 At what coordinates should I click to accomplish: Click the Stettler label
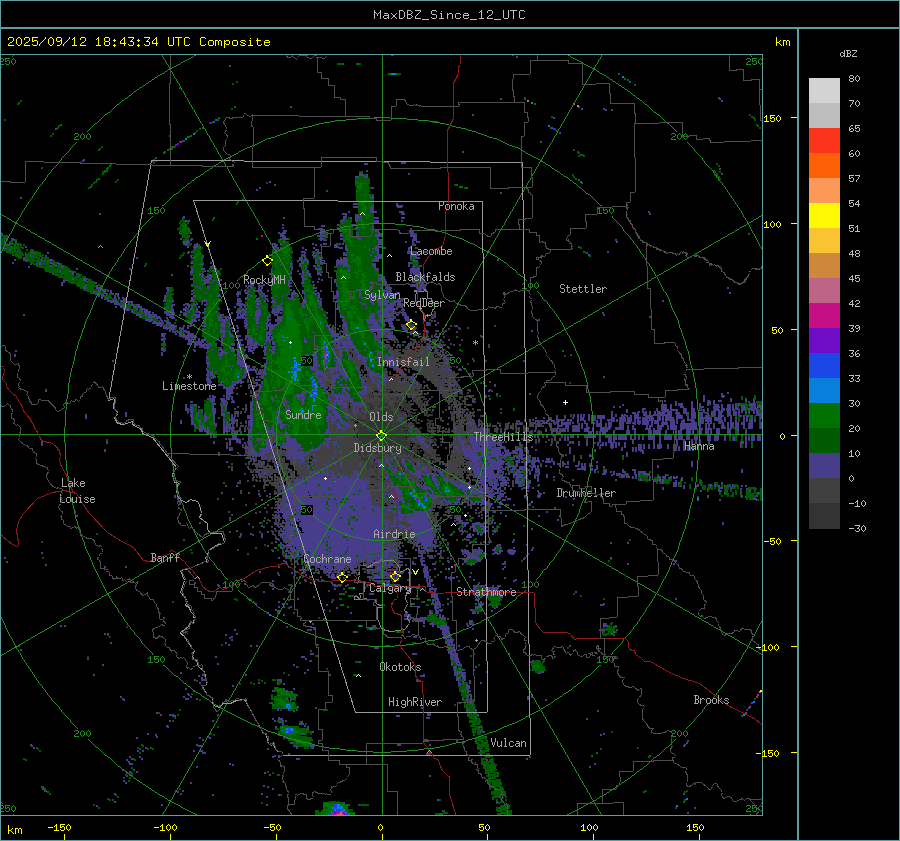(583, 289)
